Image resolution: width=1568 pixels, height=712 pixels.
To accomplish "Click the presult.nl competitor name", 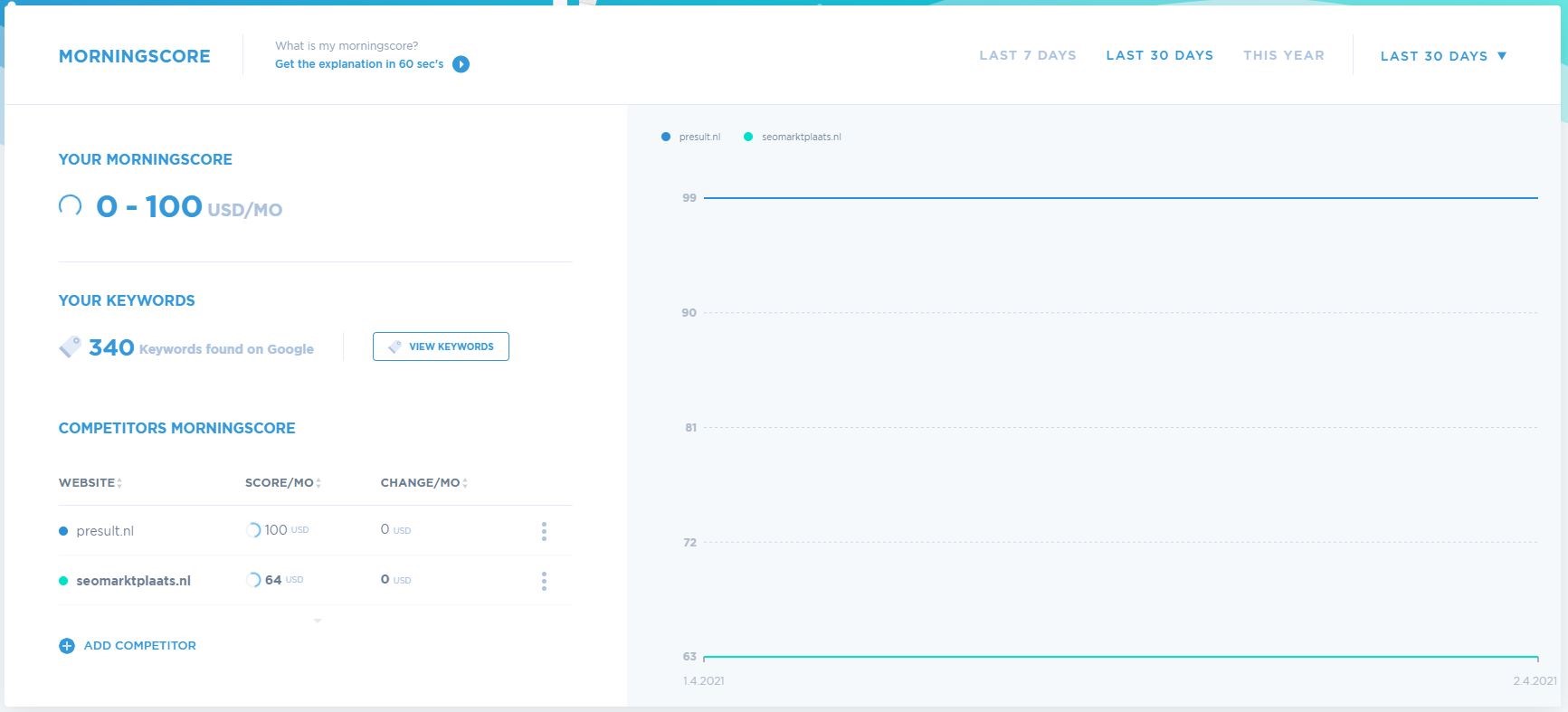I will click(x=105, y=531).
